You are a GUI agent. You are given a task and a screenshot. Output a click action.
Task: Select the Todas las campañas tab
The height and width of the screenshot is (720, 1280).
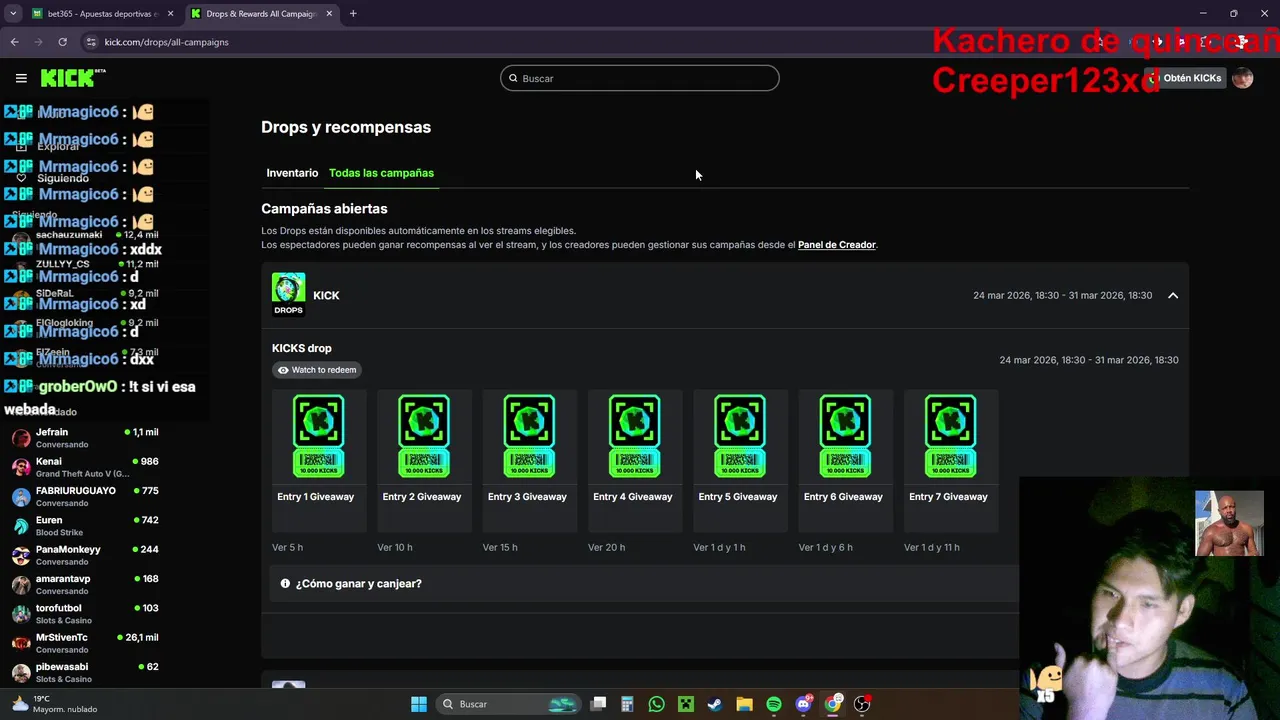click(381, 173)
